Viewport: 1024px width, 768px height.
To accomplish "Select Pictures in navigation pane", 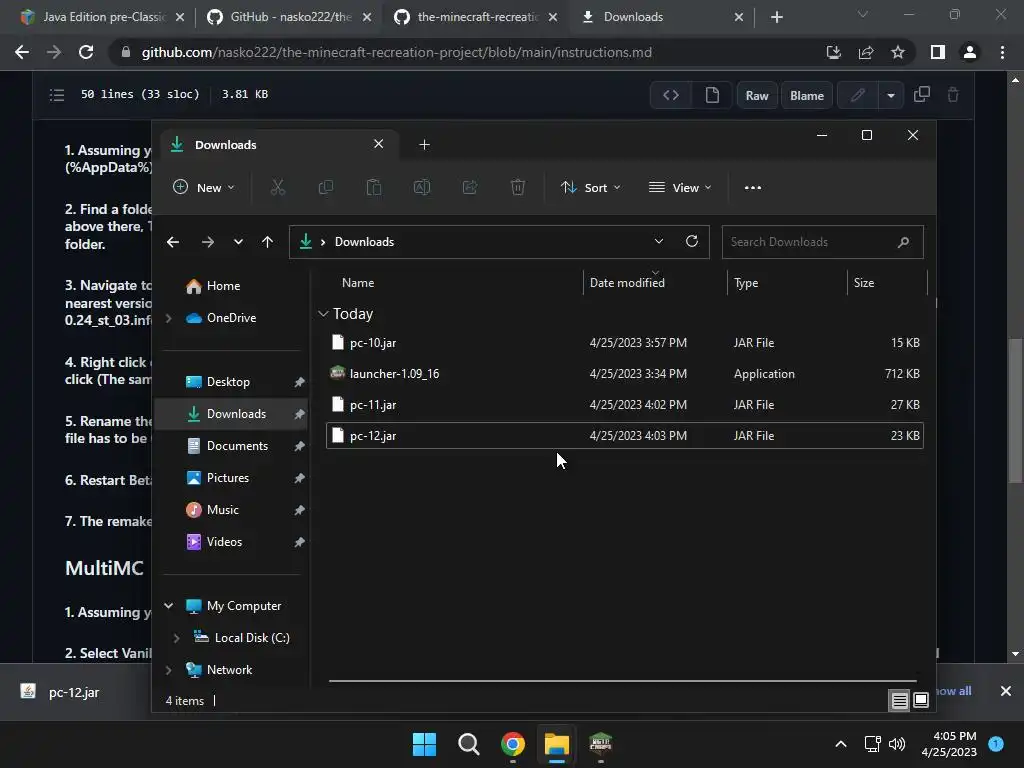I will [231, 478].
